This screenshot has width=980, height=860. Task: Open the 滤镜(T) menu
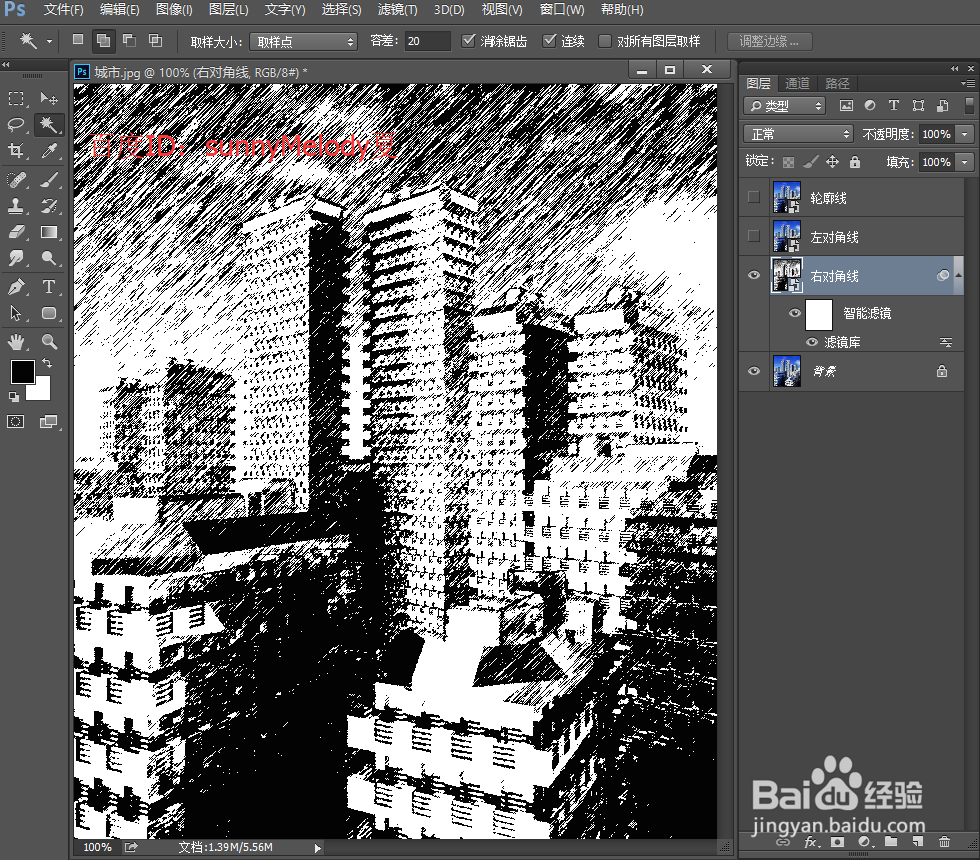(398, 10)
